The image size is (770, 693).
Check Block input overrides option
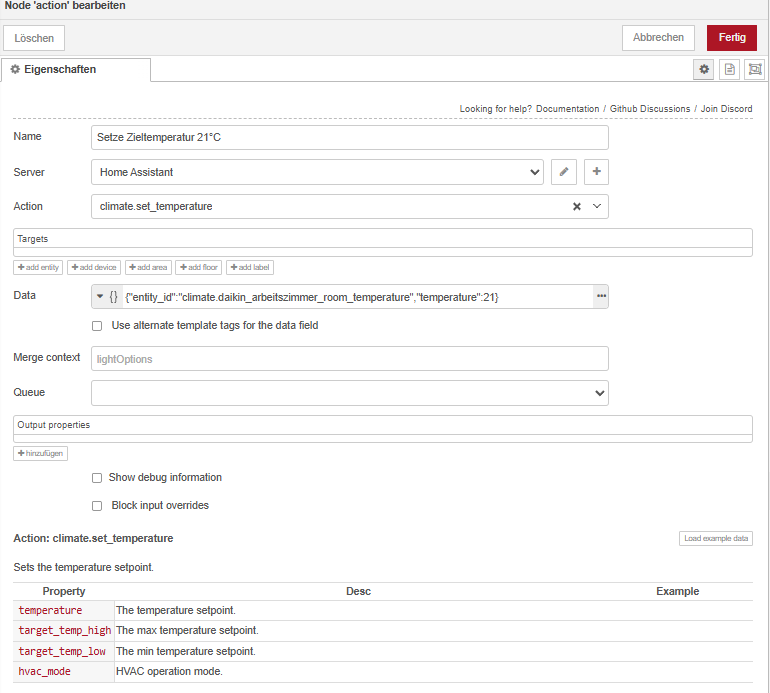pyautogui.click(x=97, y=506)
